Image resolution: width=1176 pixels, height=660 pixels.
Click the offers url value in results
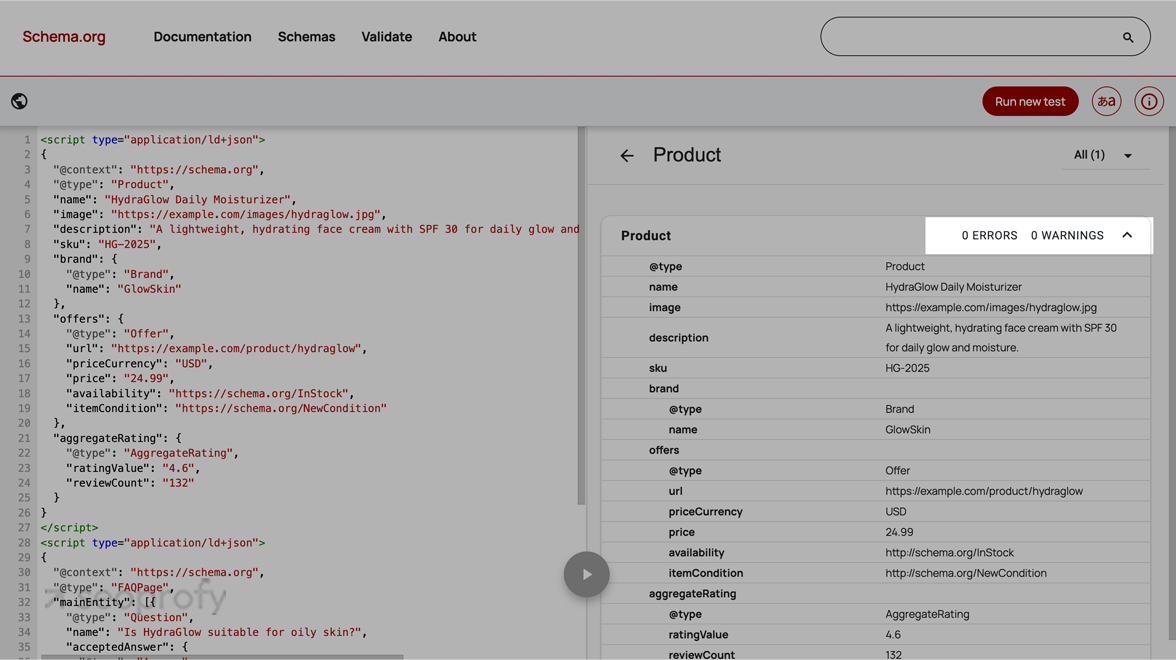[x=984, y=491]
